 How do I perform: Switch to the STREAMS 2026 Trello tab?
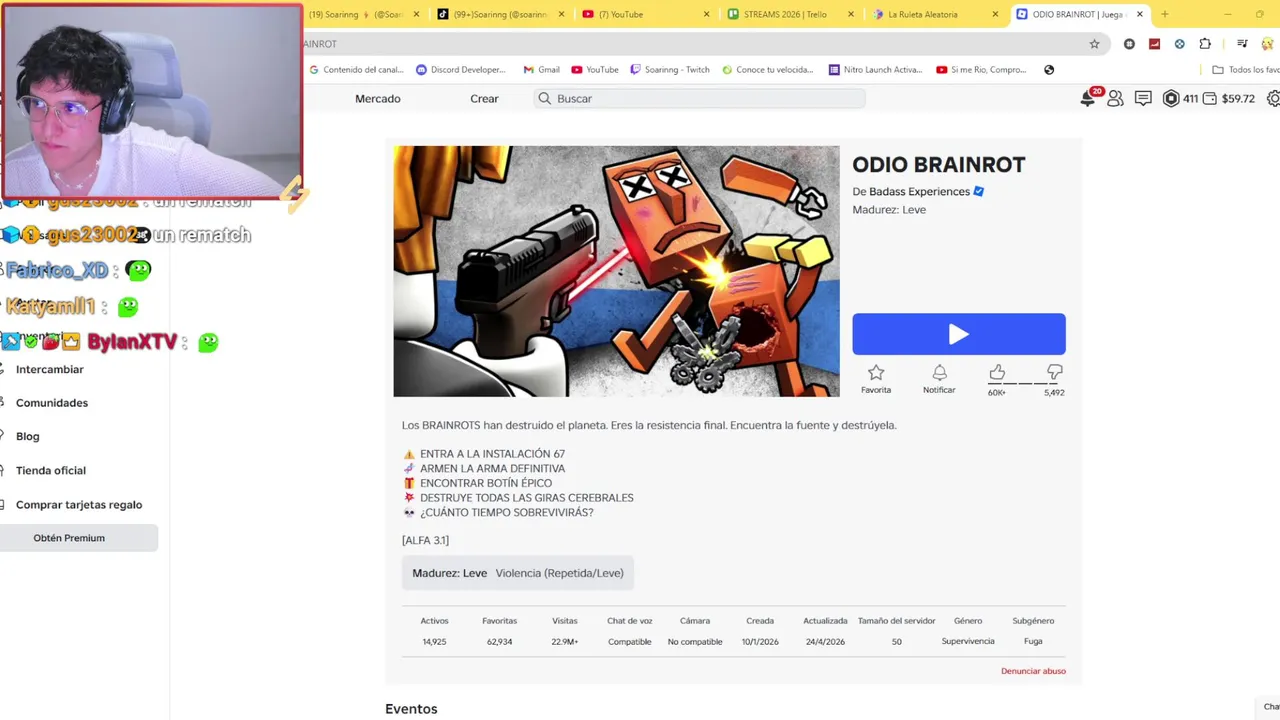click(789, 14)
